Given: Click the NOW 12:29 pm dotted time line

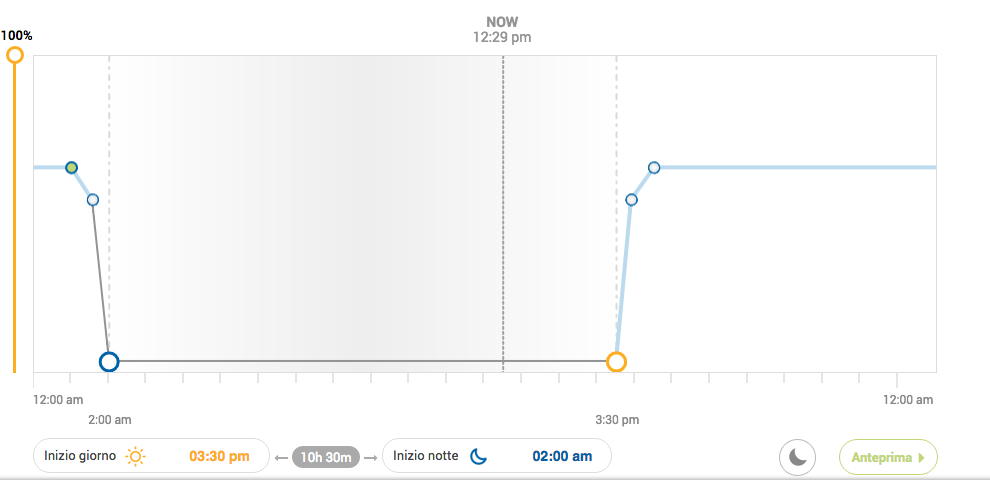Looking at the screenshot, I should pyautogui.click(x=503, y=213).
